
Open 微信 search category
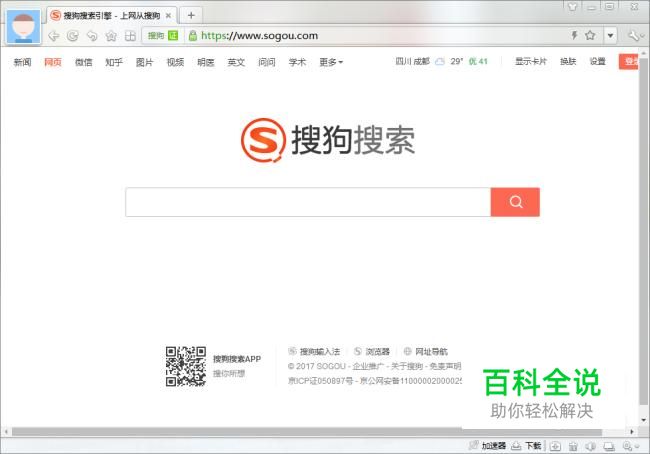point(83,62)
